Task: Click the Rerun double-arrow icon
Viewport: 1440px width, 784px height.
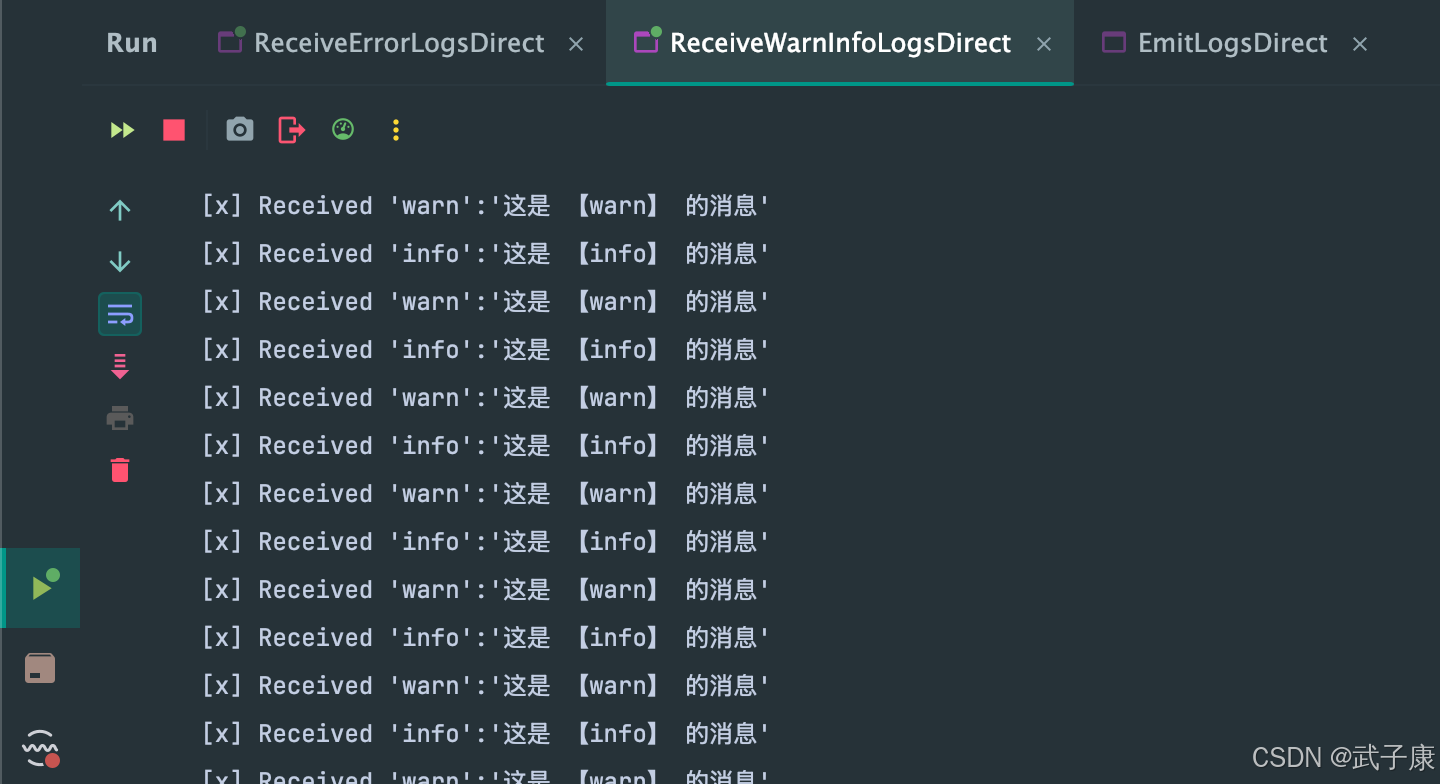Action: pos(122,130)
